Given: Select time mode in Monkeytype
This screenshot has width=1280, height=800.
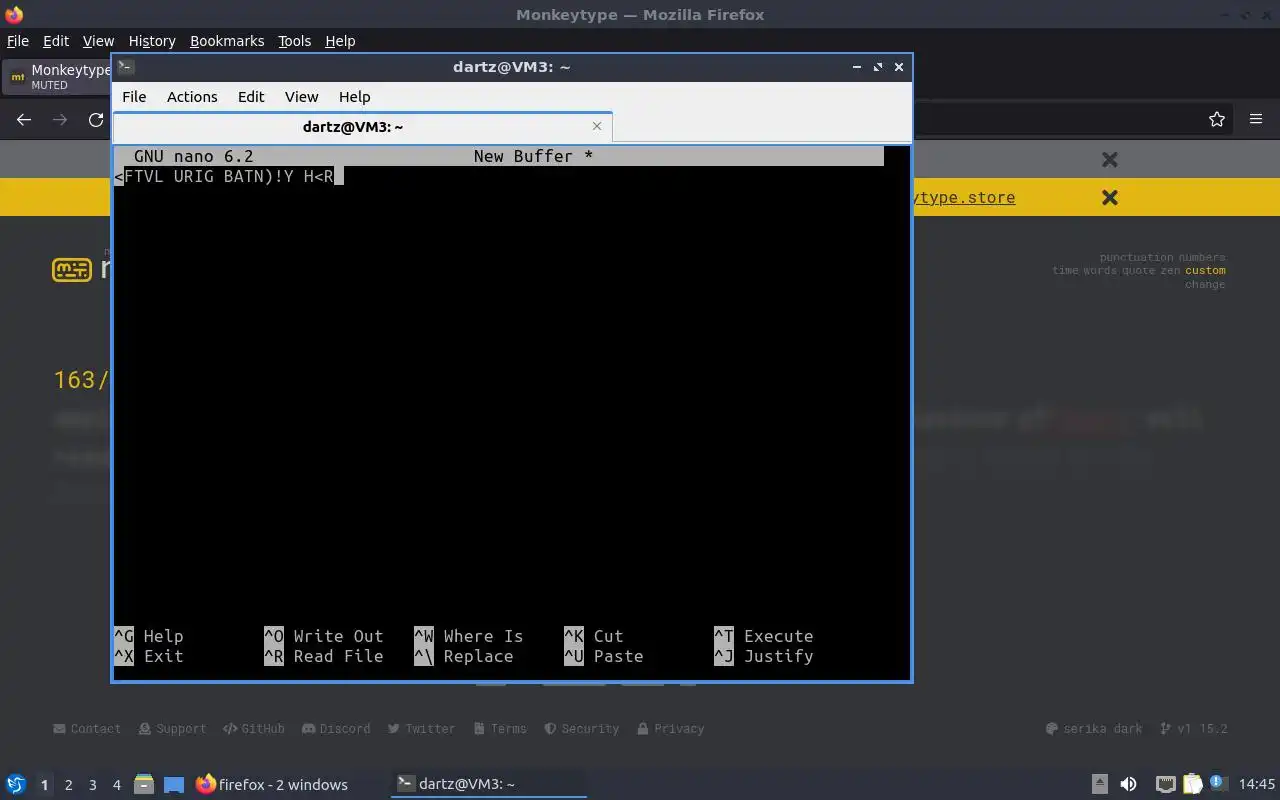Looking at the screenshot, I should pos(1065,270).
